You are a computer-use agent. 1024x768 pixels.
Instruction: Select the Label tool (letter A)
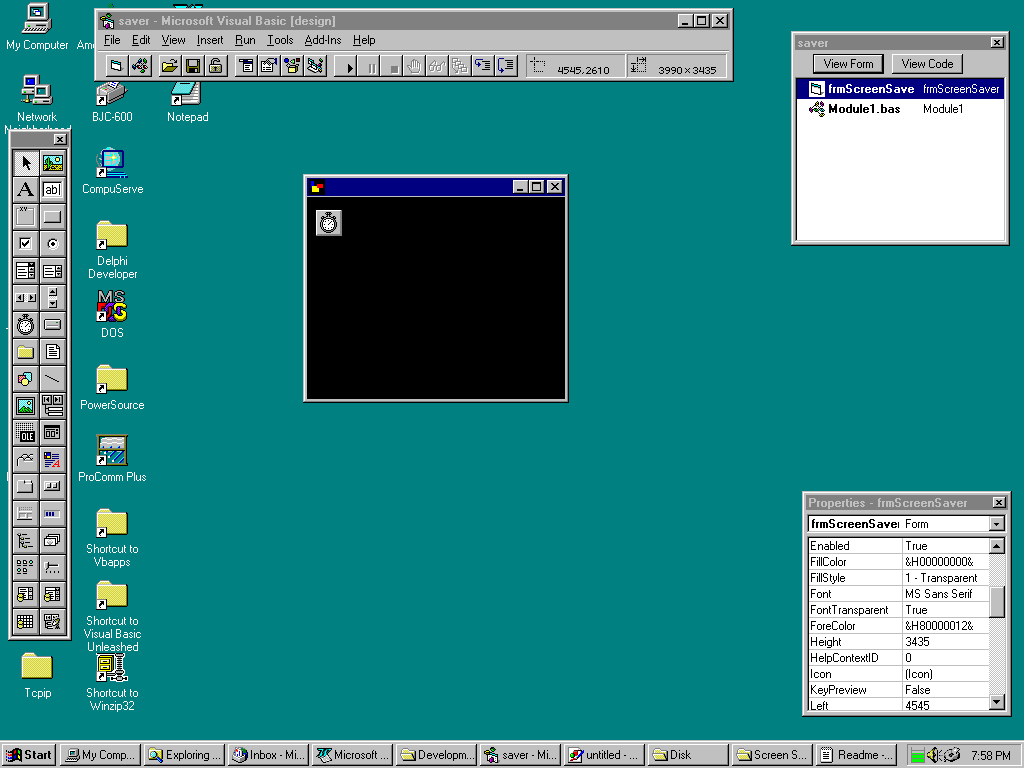[x=25, y=189]
